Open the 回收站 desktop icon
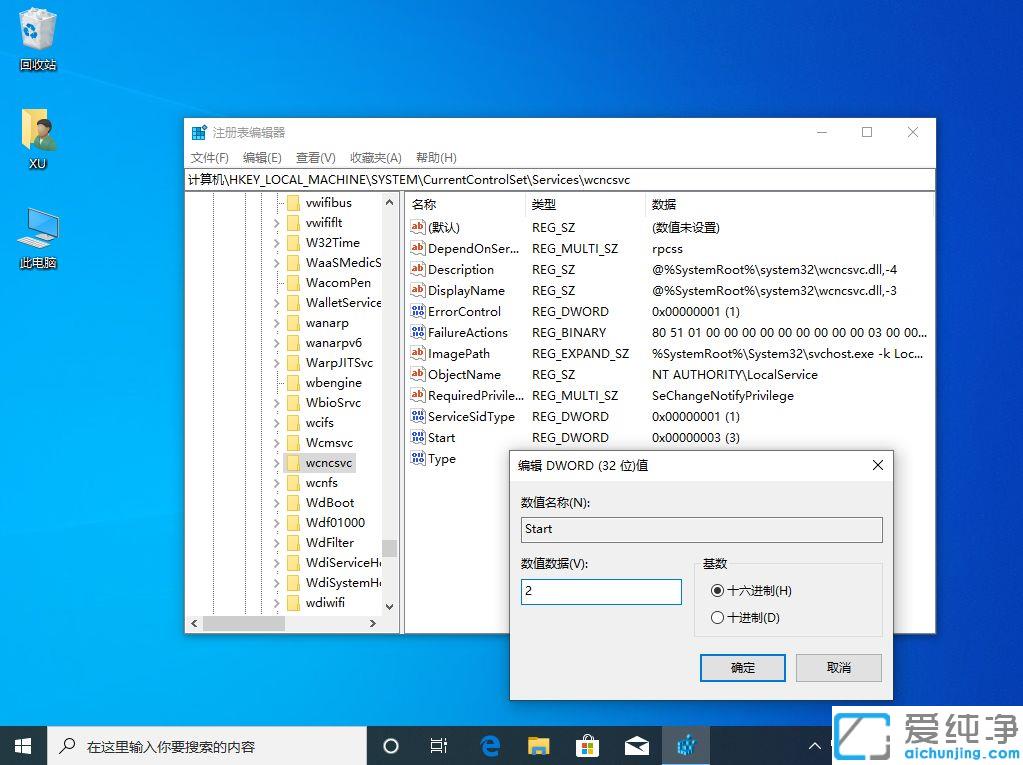Viewport: 1023px width, 765px height. [x=36, y=35]
